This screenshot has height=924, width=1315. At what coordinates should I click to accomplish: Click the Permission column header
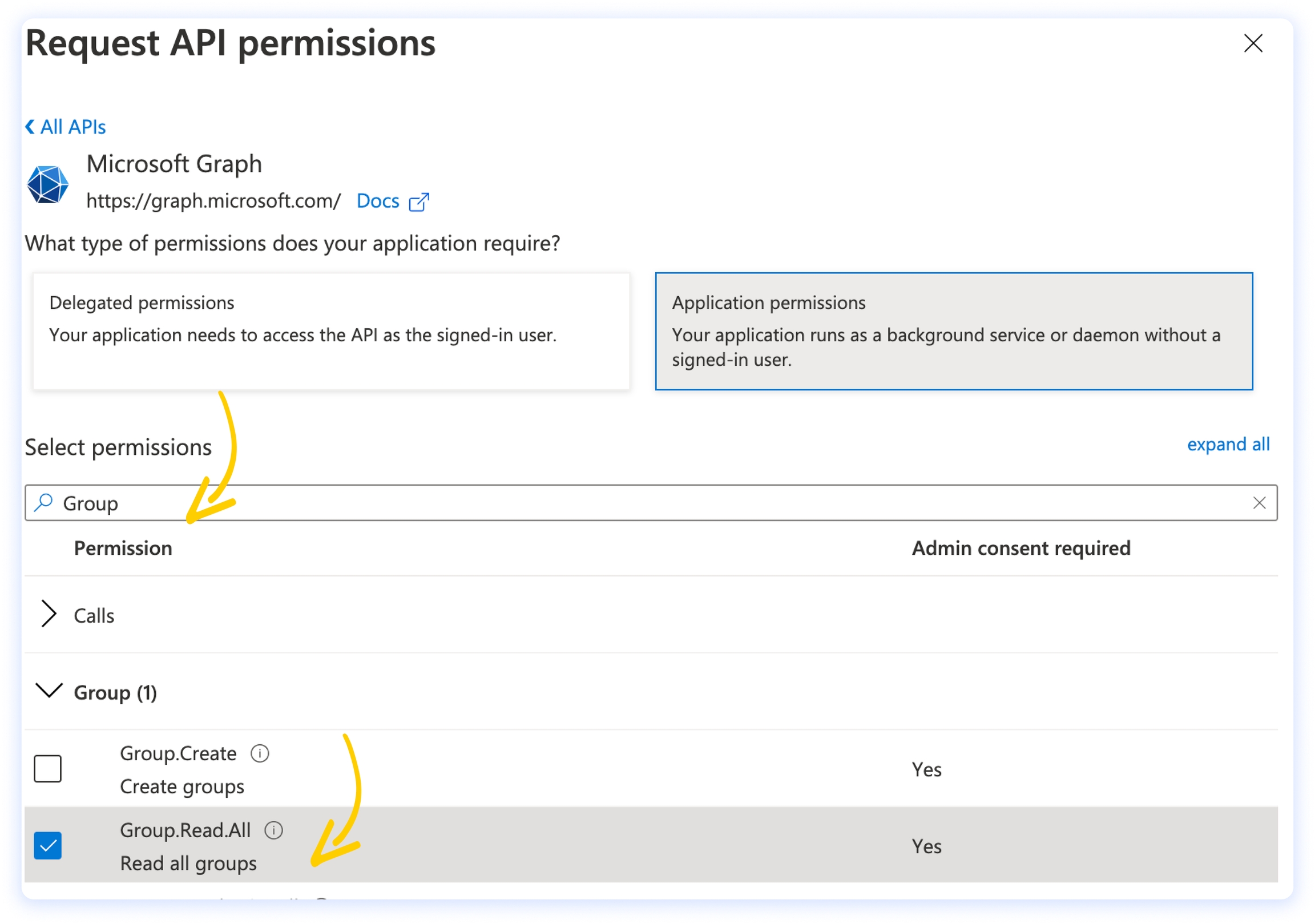(x=123, y=548)
